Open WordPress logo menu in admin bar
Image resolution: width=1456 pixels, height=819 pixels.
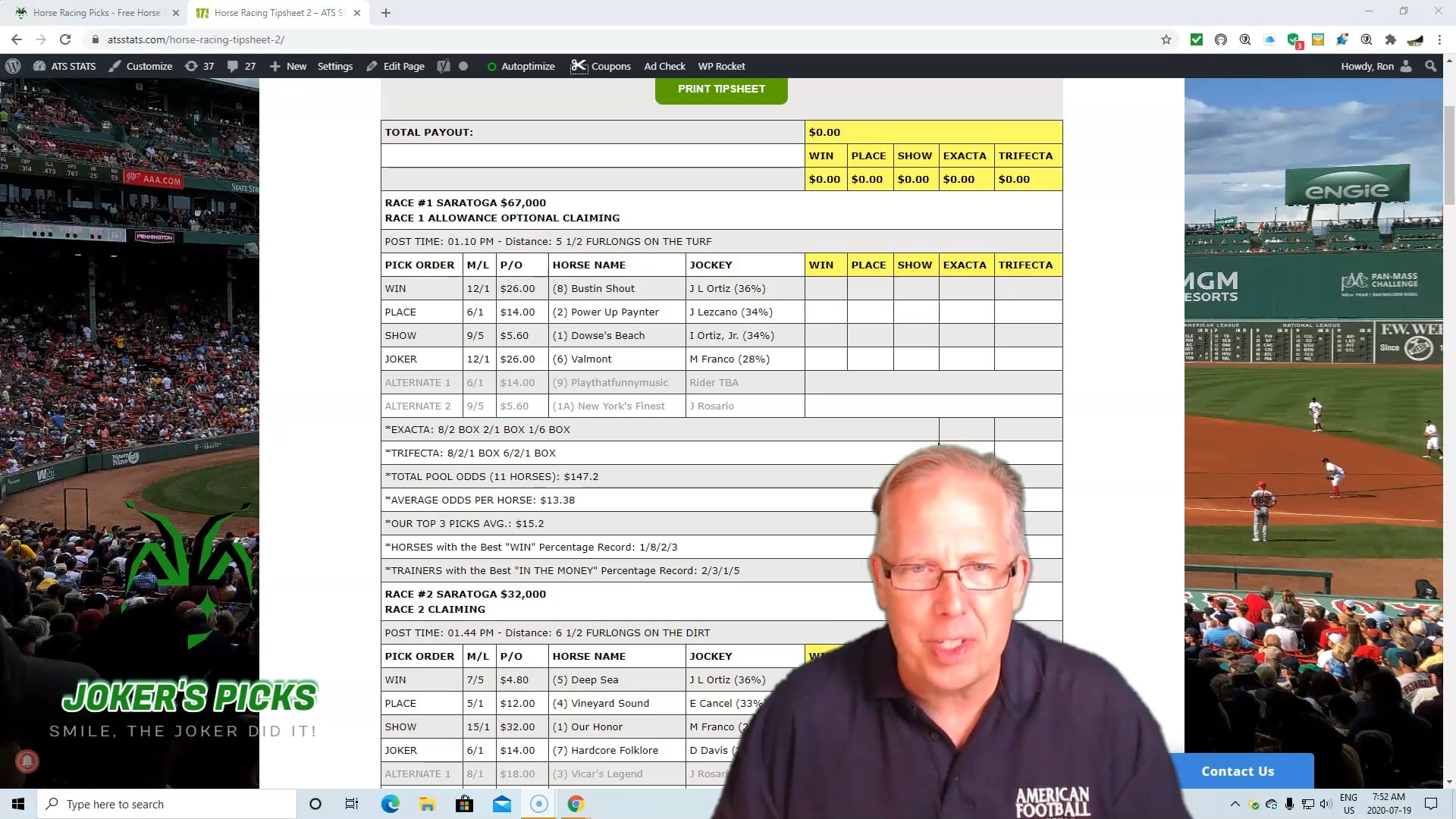pyautogui.click(x=13, y=66)
